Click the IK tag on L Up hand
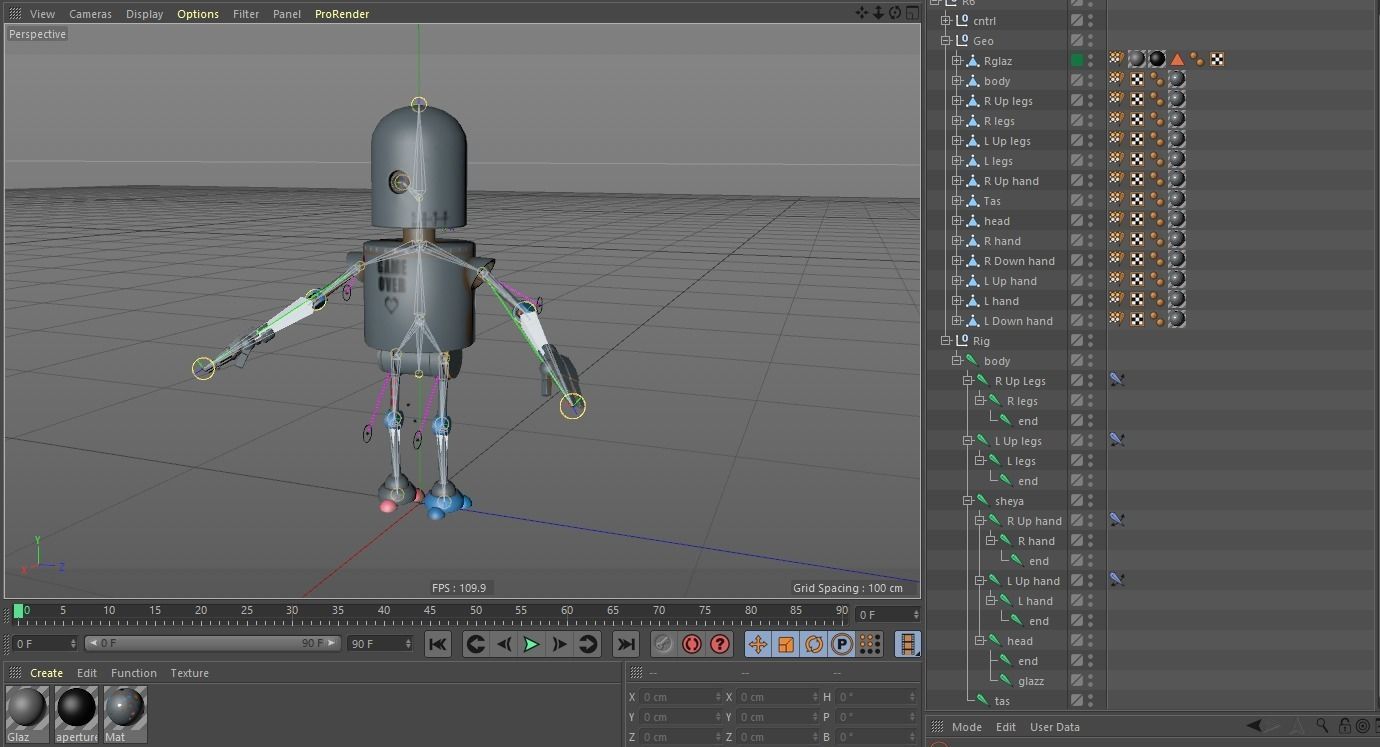1380x747 pixels. pos(1117,580)
